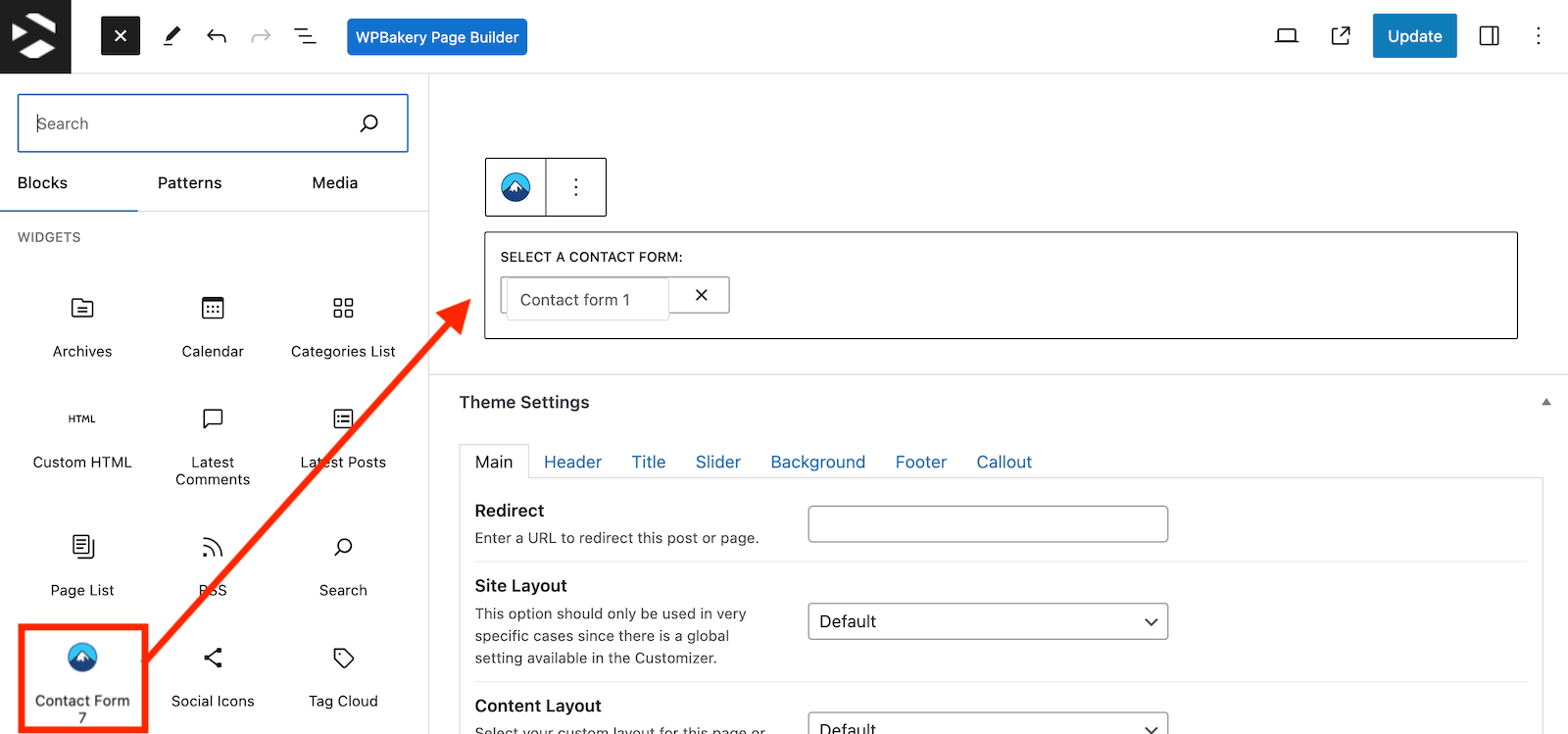Insert the Contact Form 7 block

[82, 679]
